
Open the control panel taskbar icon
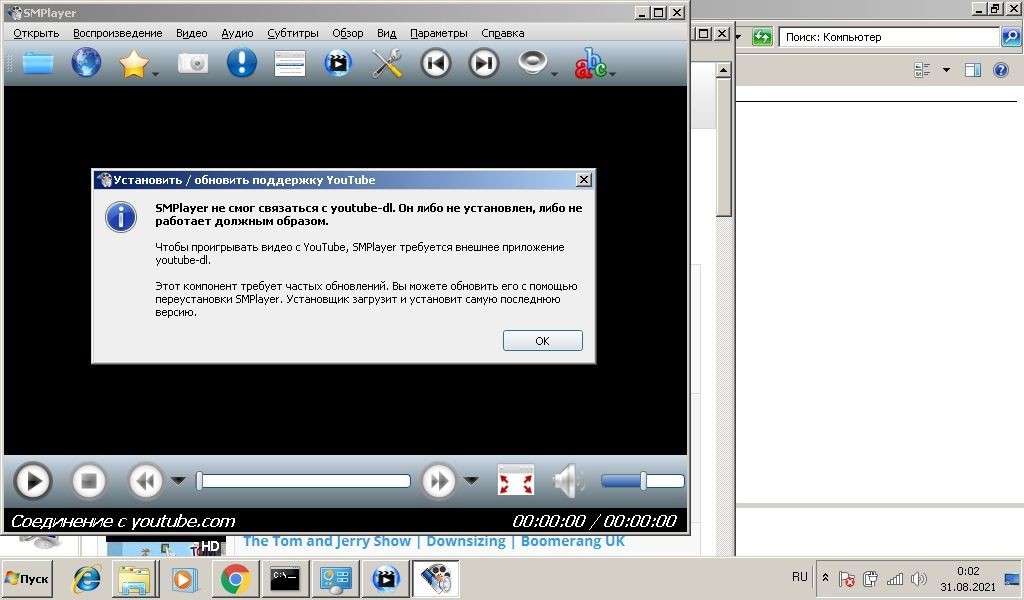(x=335, y=579)
